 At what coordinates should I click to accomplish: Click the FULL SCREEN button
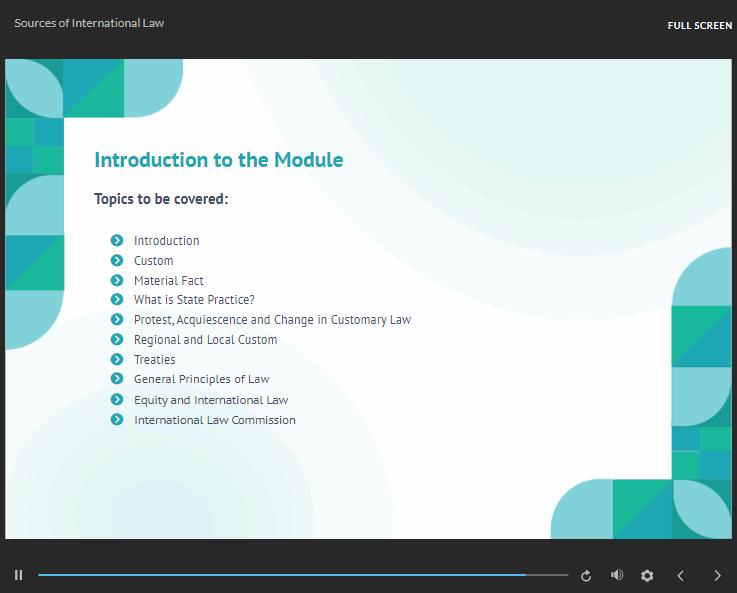pyautogui.click(x=699, y=26)
